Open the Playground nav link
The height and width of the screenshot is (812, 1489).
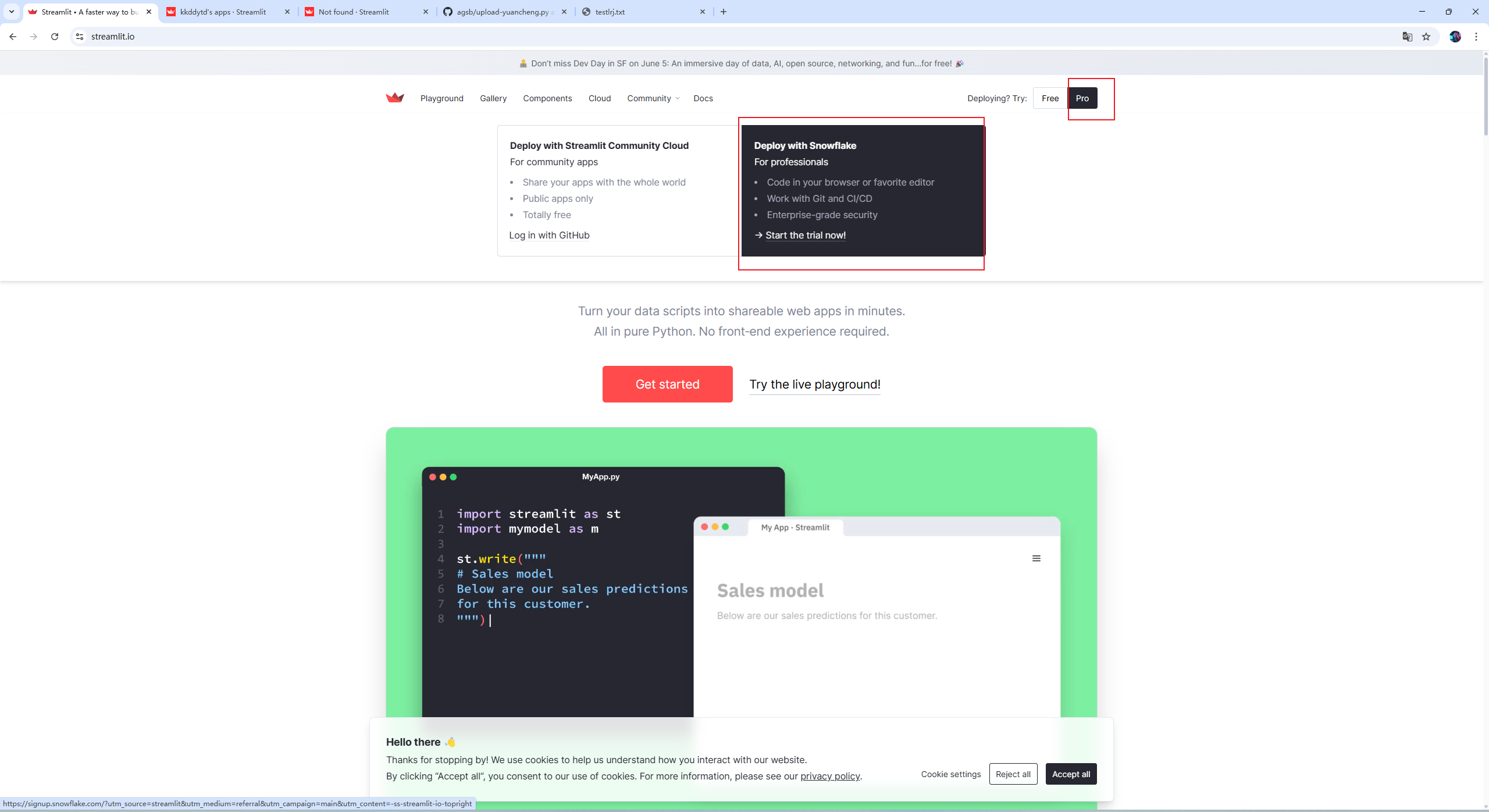click(442, 98)
